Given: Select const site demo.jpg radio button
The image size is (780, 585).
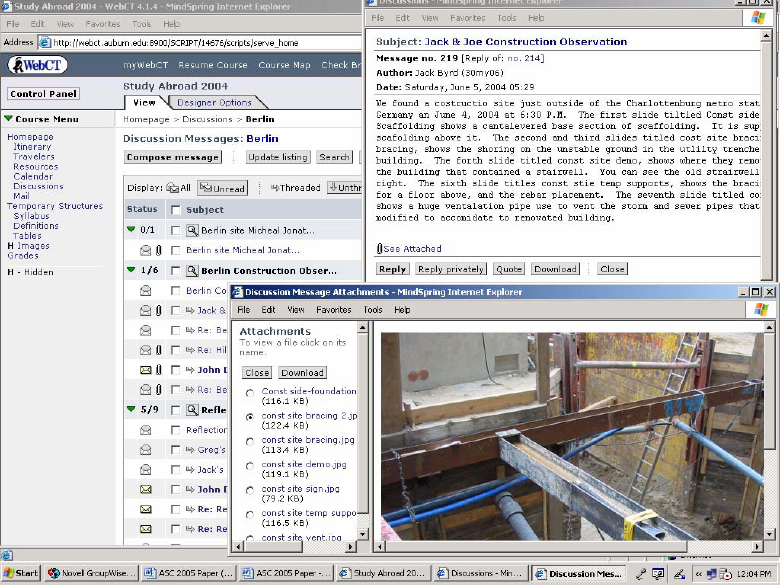Looking at the screenshot, I should [250, 466].
